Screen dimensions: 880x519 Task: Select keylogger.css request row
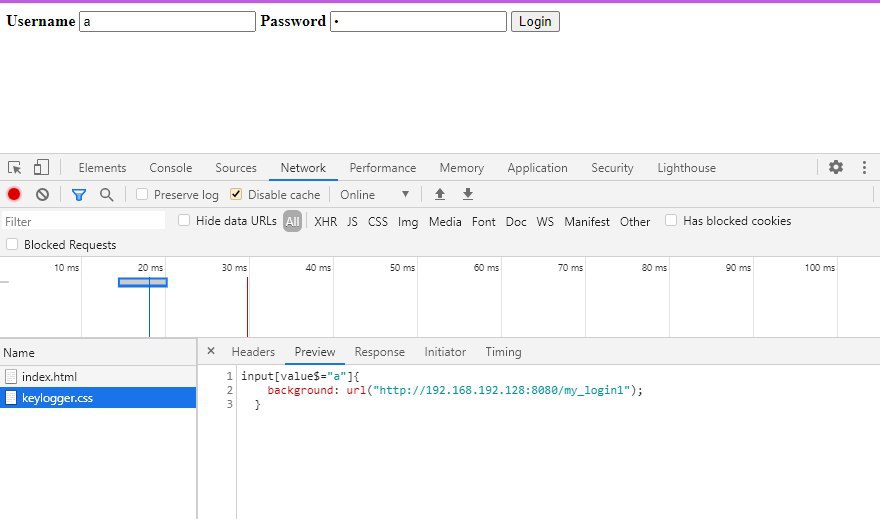(x=98, y=397)
